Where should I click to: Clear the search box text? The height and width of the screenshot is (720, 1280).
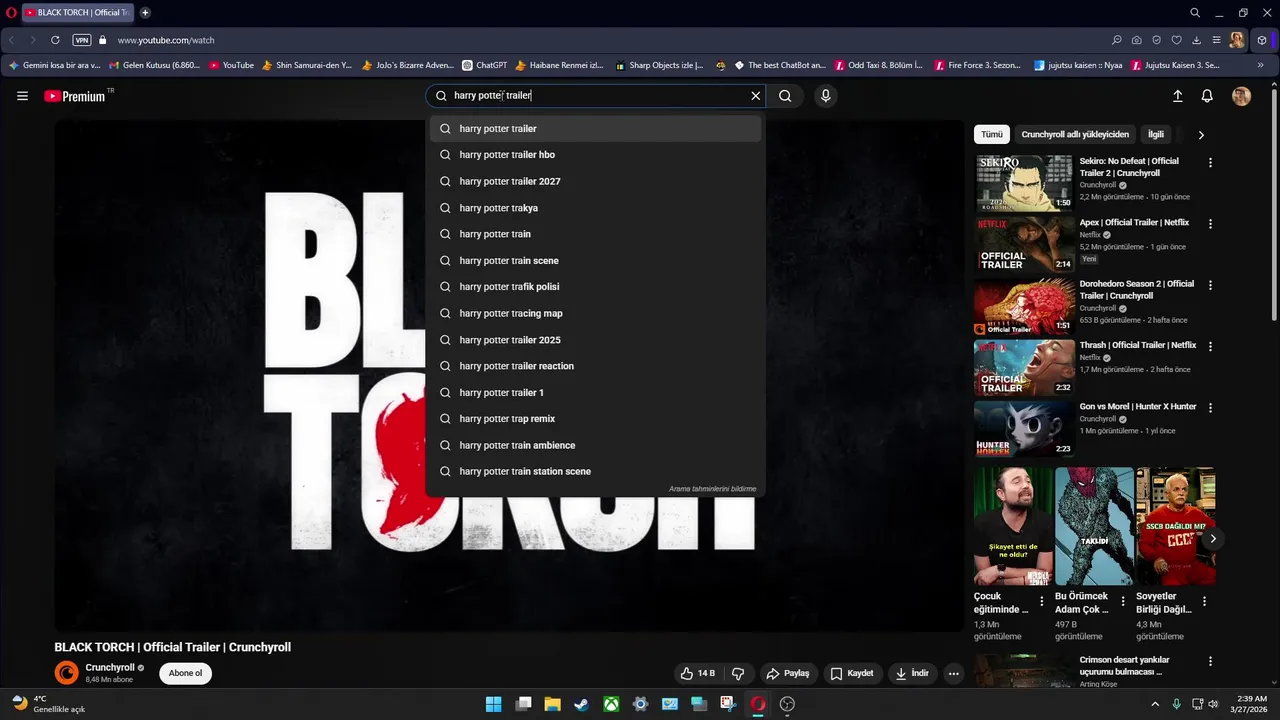tap(756, 96)
